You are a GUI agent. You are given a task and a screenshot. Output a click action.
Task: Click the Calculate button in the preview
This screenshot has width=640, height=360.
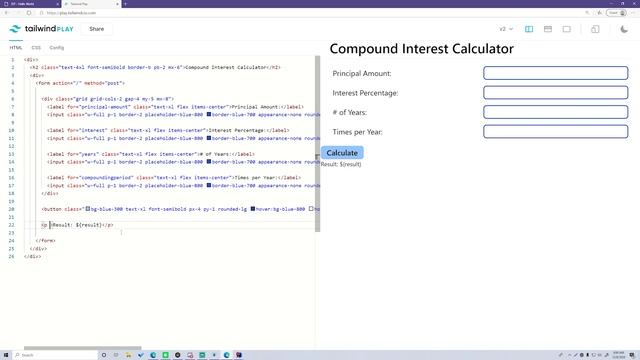tap(342, 153)
